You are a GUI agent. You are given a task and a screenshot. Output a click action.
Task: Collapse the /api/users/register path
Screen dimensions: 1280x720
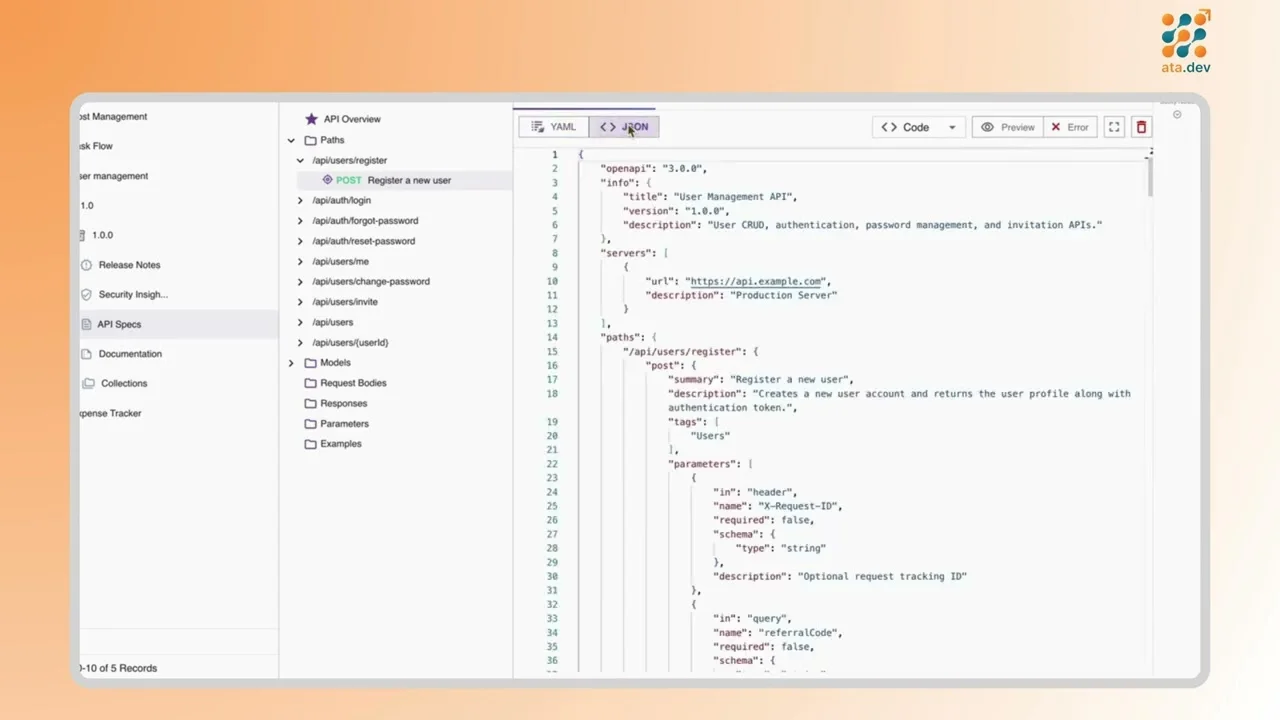pos(300,160)
